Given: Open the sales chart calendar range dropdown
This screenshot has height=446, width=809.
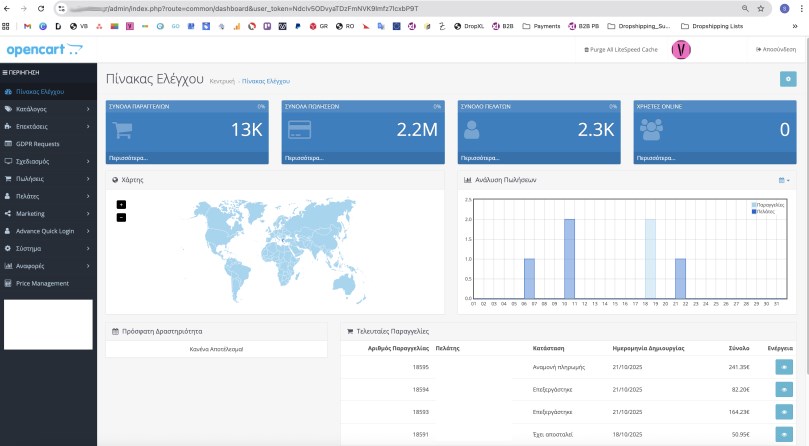Looking at the screenshot, I should click(x=784, y=180).
